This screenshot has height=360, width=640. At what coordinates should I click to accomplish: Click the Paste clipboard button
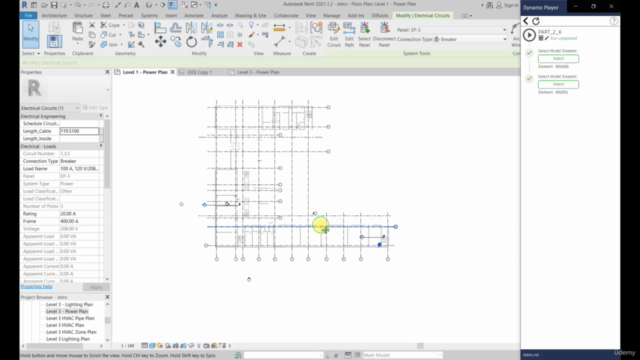pyautogui.click(x=77, y=32)
